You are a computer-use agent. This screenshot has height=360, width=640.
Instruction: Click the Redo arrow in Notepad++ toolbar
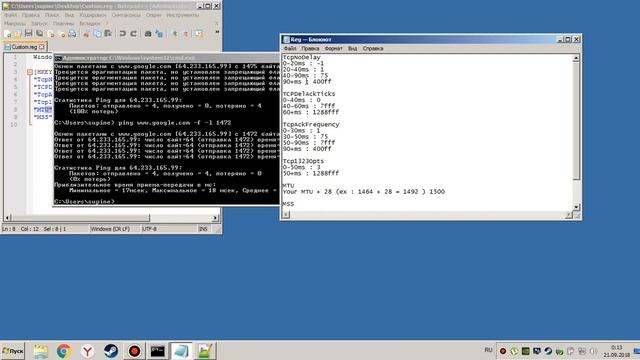(x=133, y=34)
